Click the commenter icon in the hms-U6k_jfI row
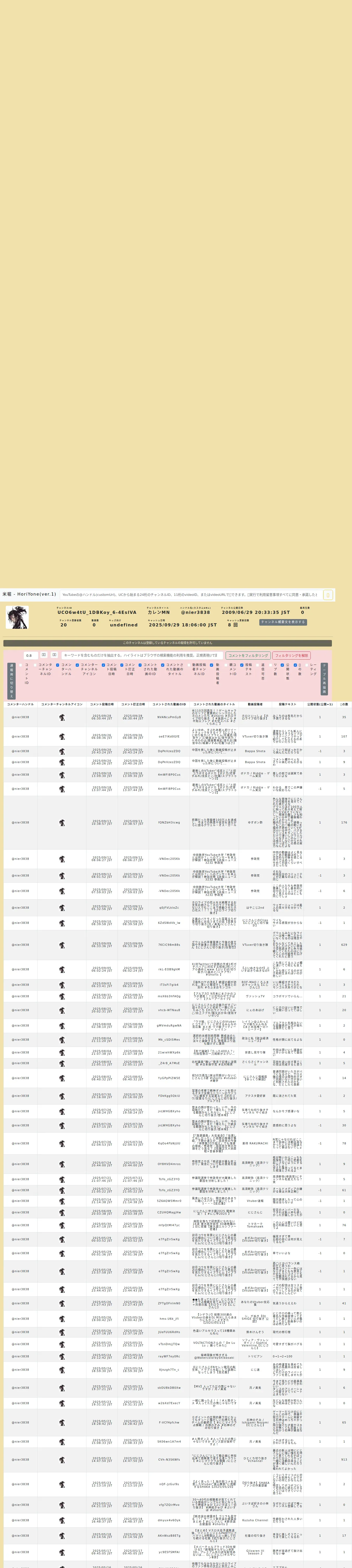 click(x=62, y=1319)
